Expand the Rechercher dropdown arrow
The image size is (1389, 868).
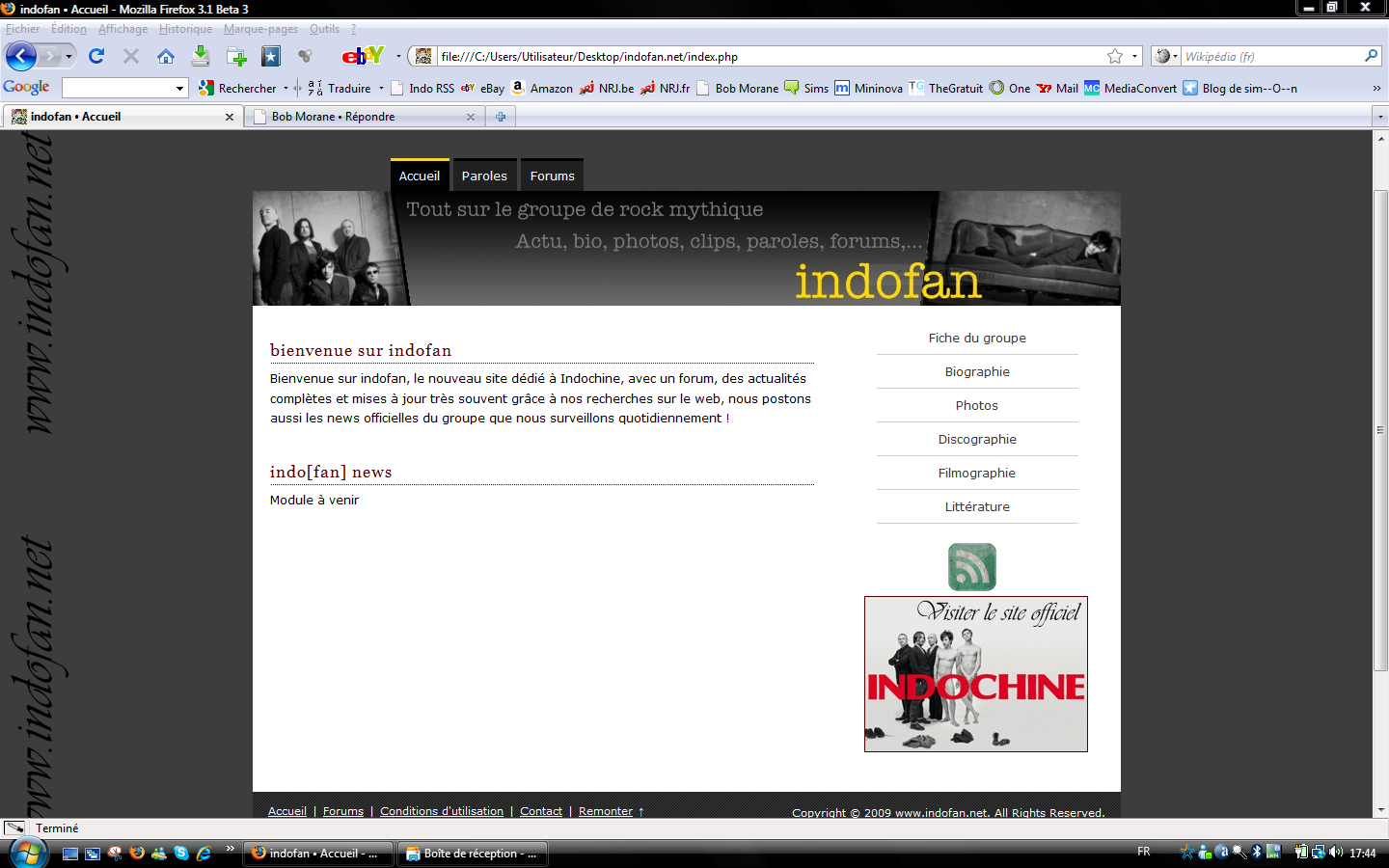[x=286, y=88]
